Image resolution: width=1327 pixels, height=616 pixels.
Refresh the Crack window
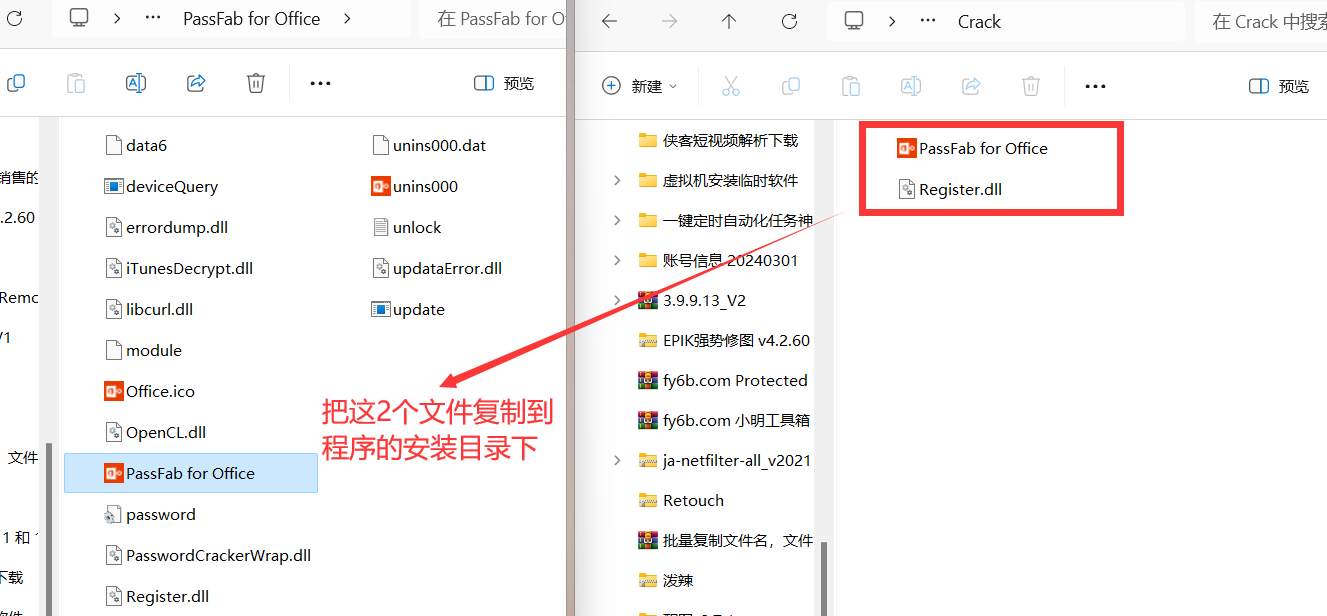pyautogui.click(x=789, y=21)
